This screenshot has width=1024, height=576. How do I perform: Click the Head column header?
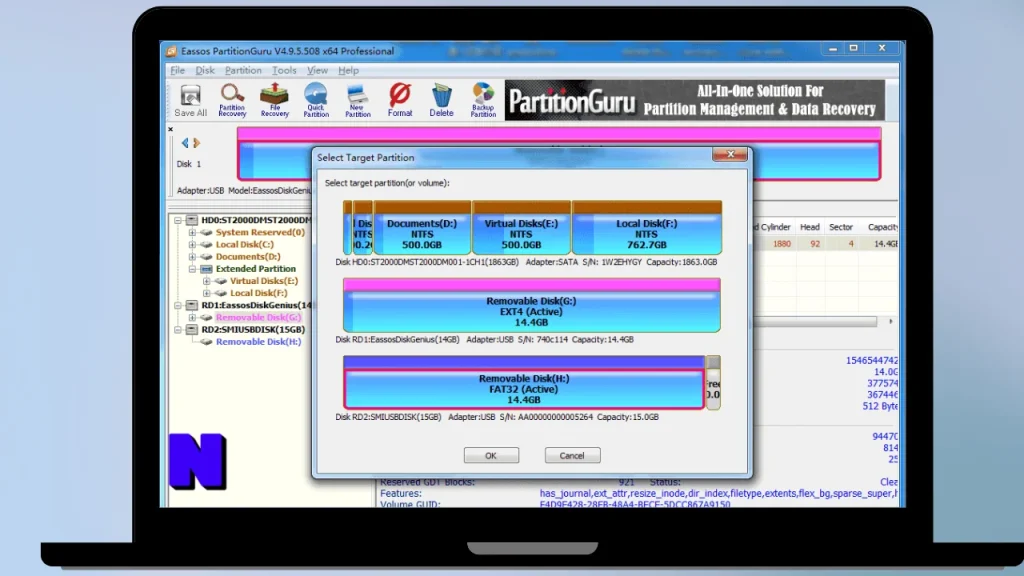(809, 227)
